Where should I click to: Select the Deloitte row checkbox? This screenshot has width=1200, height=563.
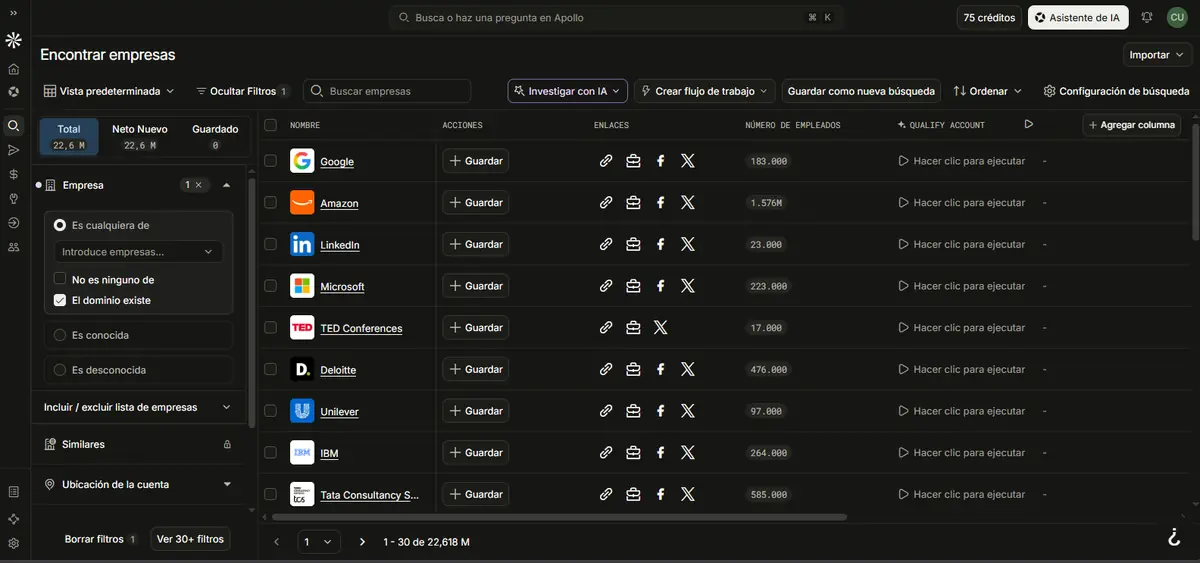coord(270,369)
